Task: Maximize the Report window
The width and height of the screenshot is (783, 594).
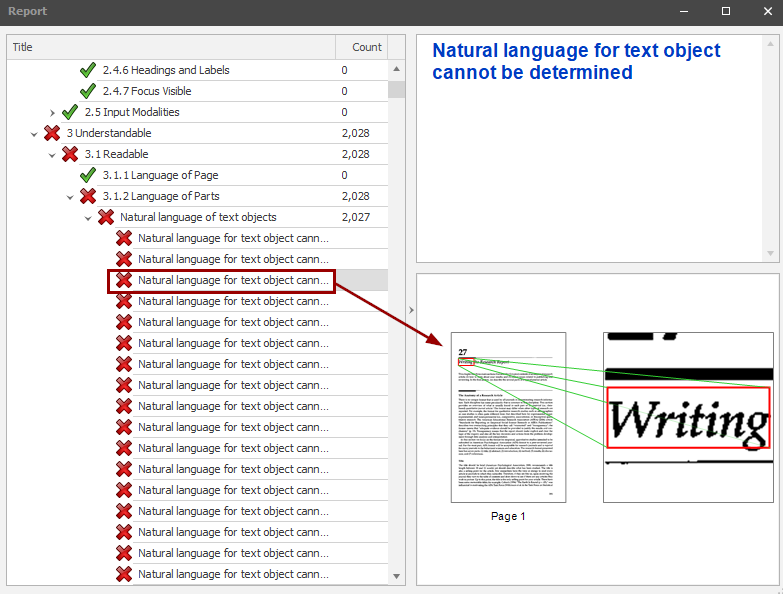Action: click(x=726, y=11)
